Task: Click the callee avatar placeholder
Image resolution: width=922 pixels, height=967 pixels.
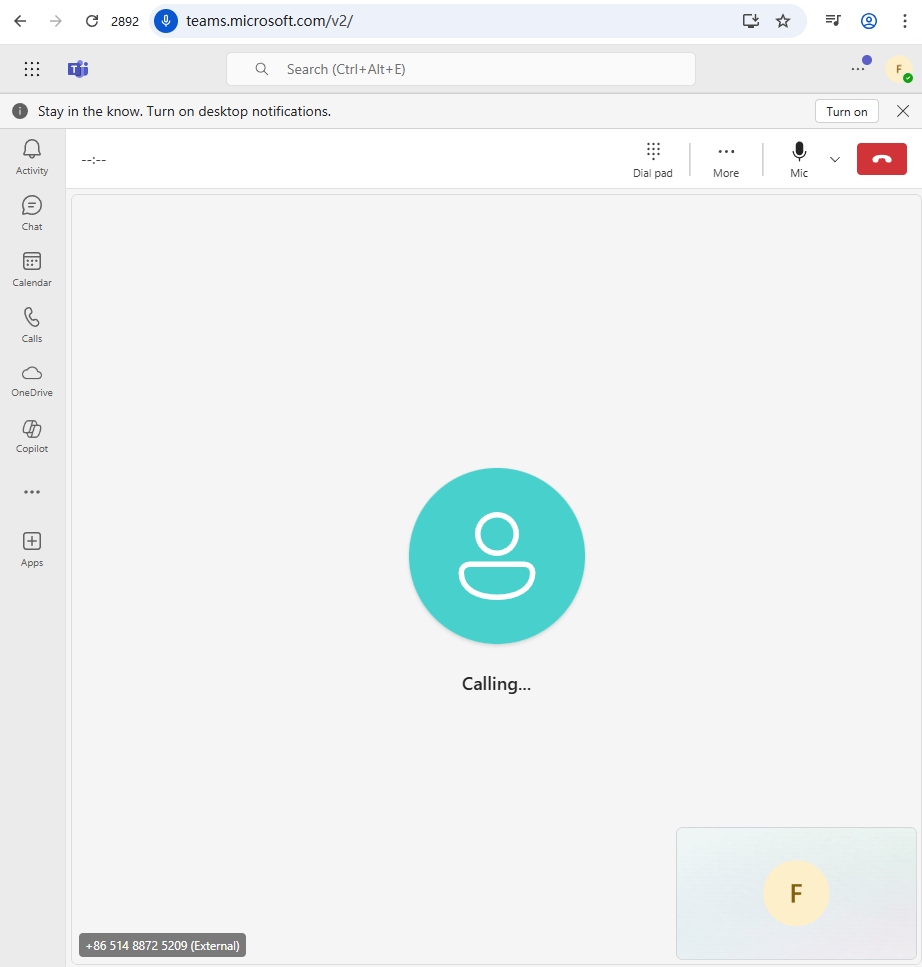Action: point(496,556)
